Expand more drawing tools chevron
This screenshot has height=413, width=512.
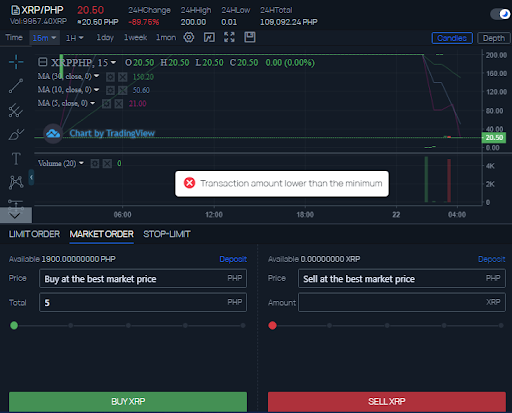(15, 216)
